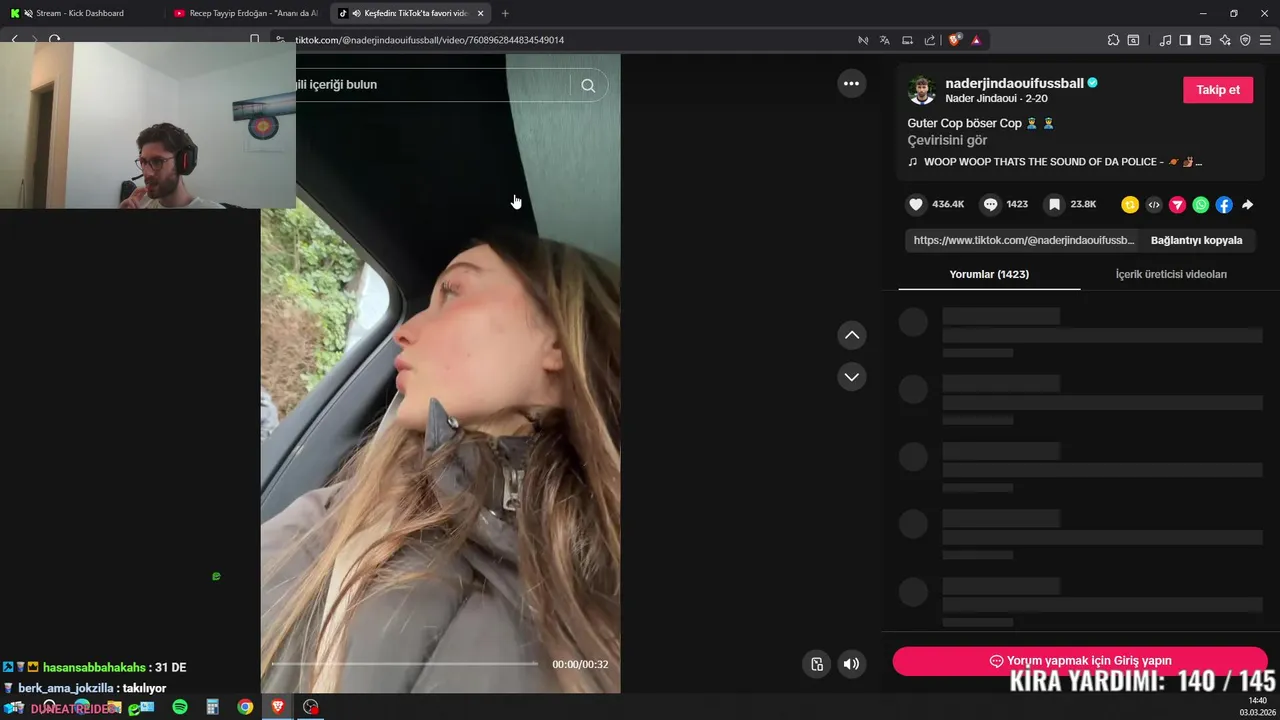Bookmark the video with the save icon
1280x720 pixels.
click(x=1054, y=204)
